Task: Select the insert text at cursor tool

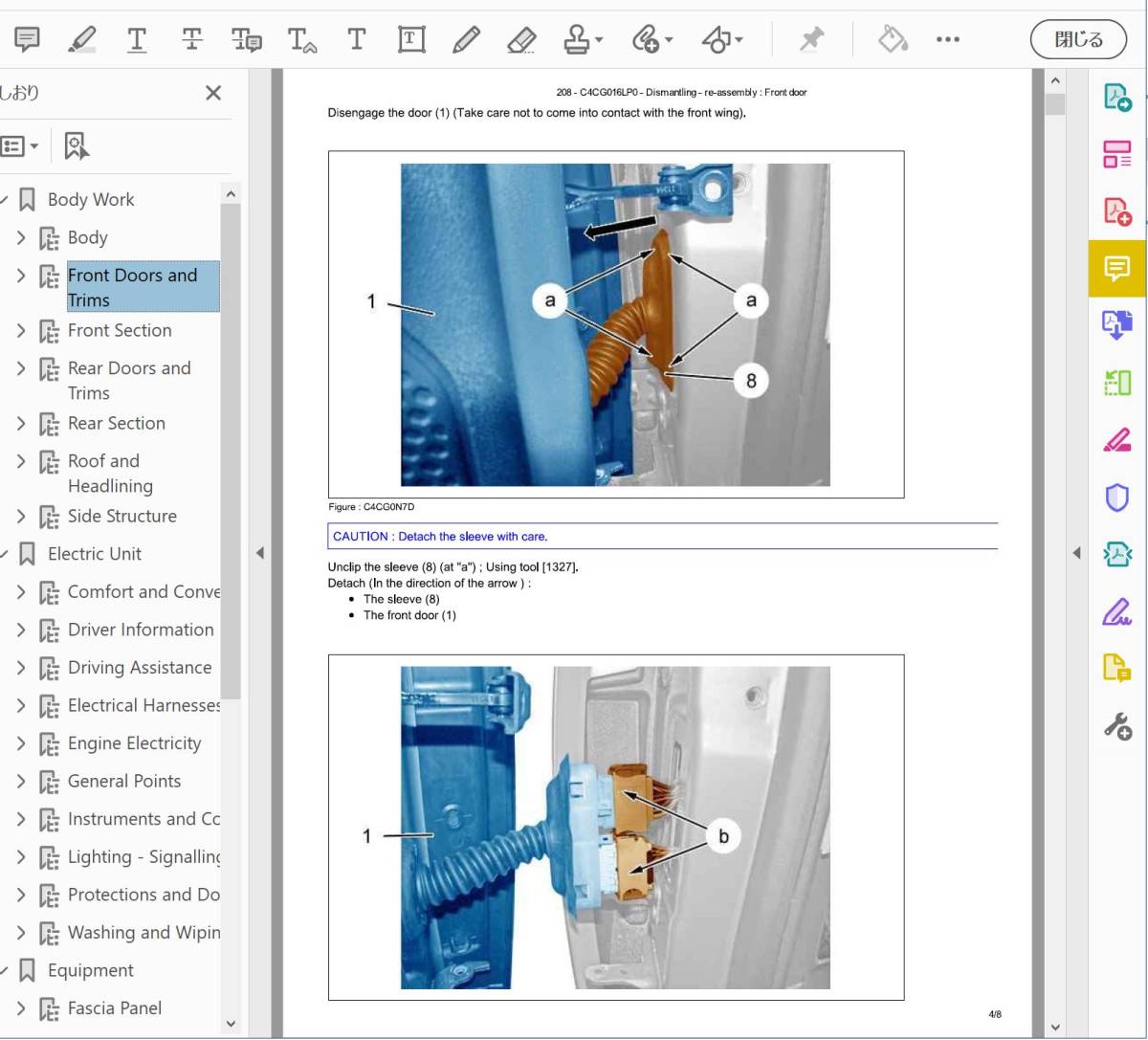Action: (x=302, y=39)
